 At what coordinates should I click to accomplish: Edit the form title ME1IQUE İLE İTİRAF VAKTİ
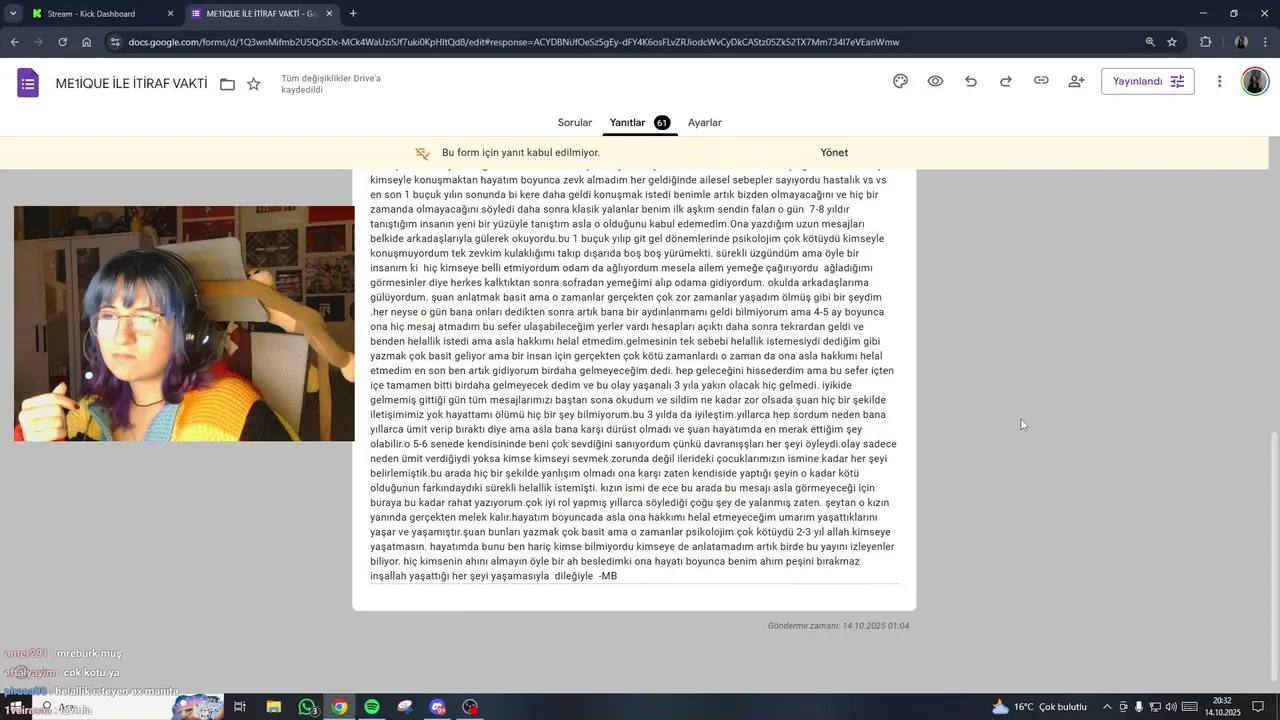tap(131, 84)
